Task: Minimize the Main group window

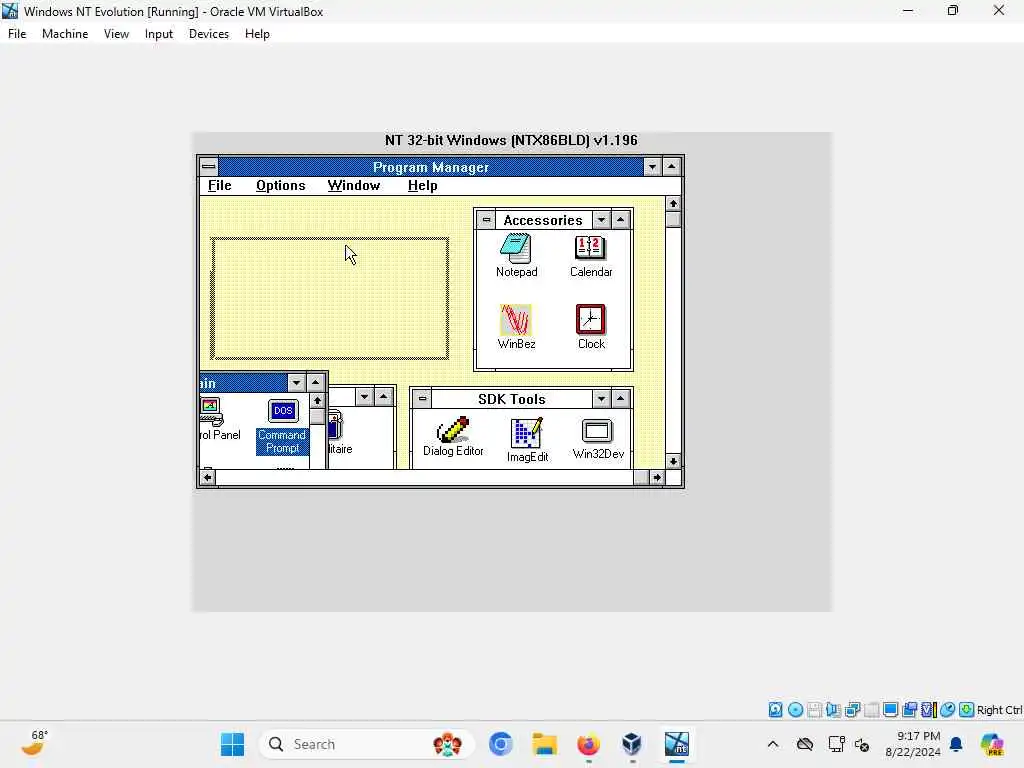Action: click(x=296, y=383)
